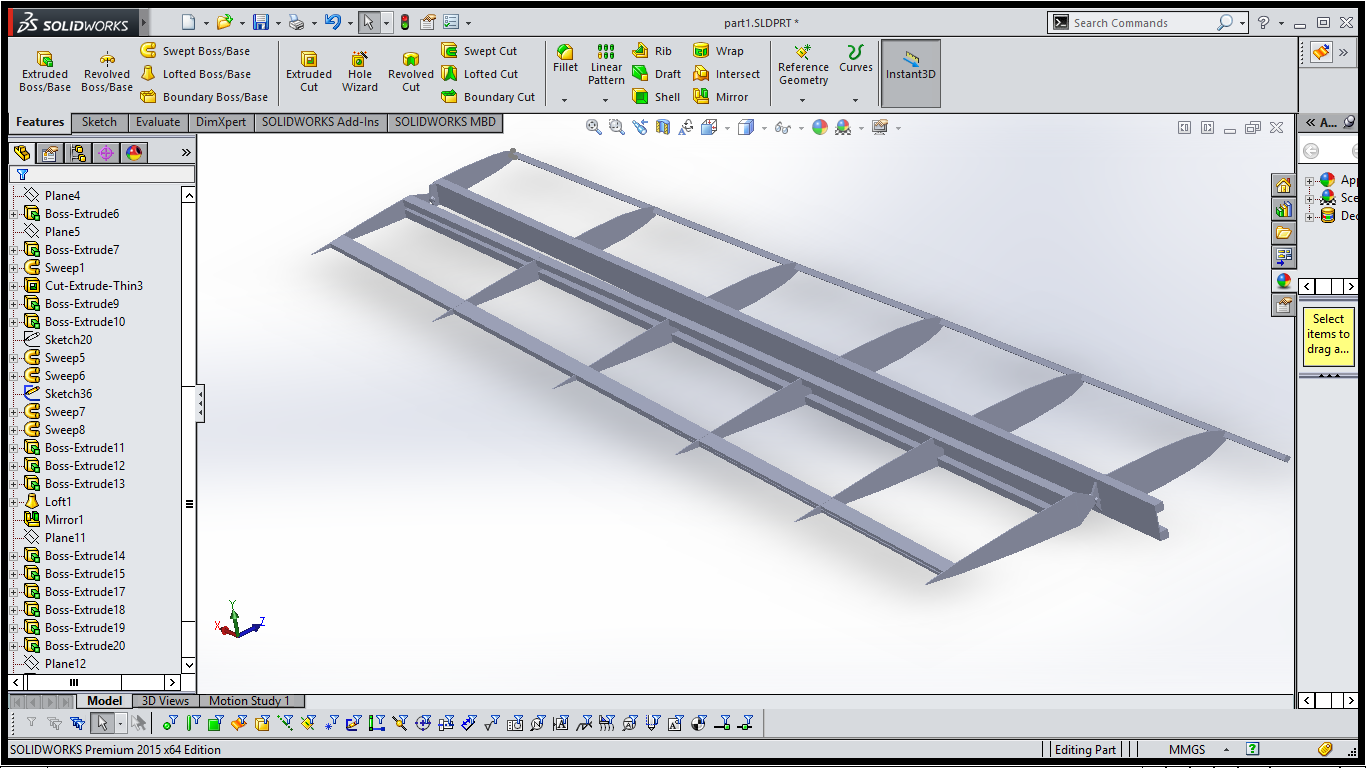Select the Boundary Cut tool
Screen dimensions: 1366x768
pyautogui.click(x=488, y=97)
